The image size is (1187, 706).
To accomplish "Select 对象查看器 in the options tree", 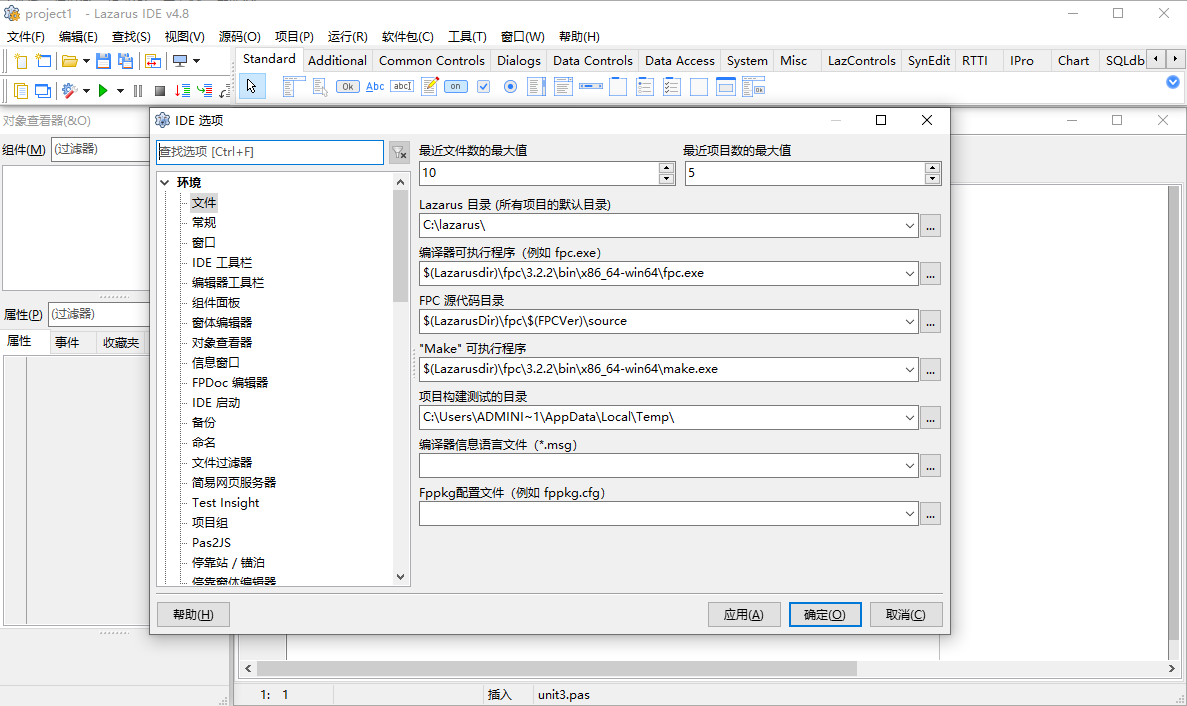I will tap(222, 343).
